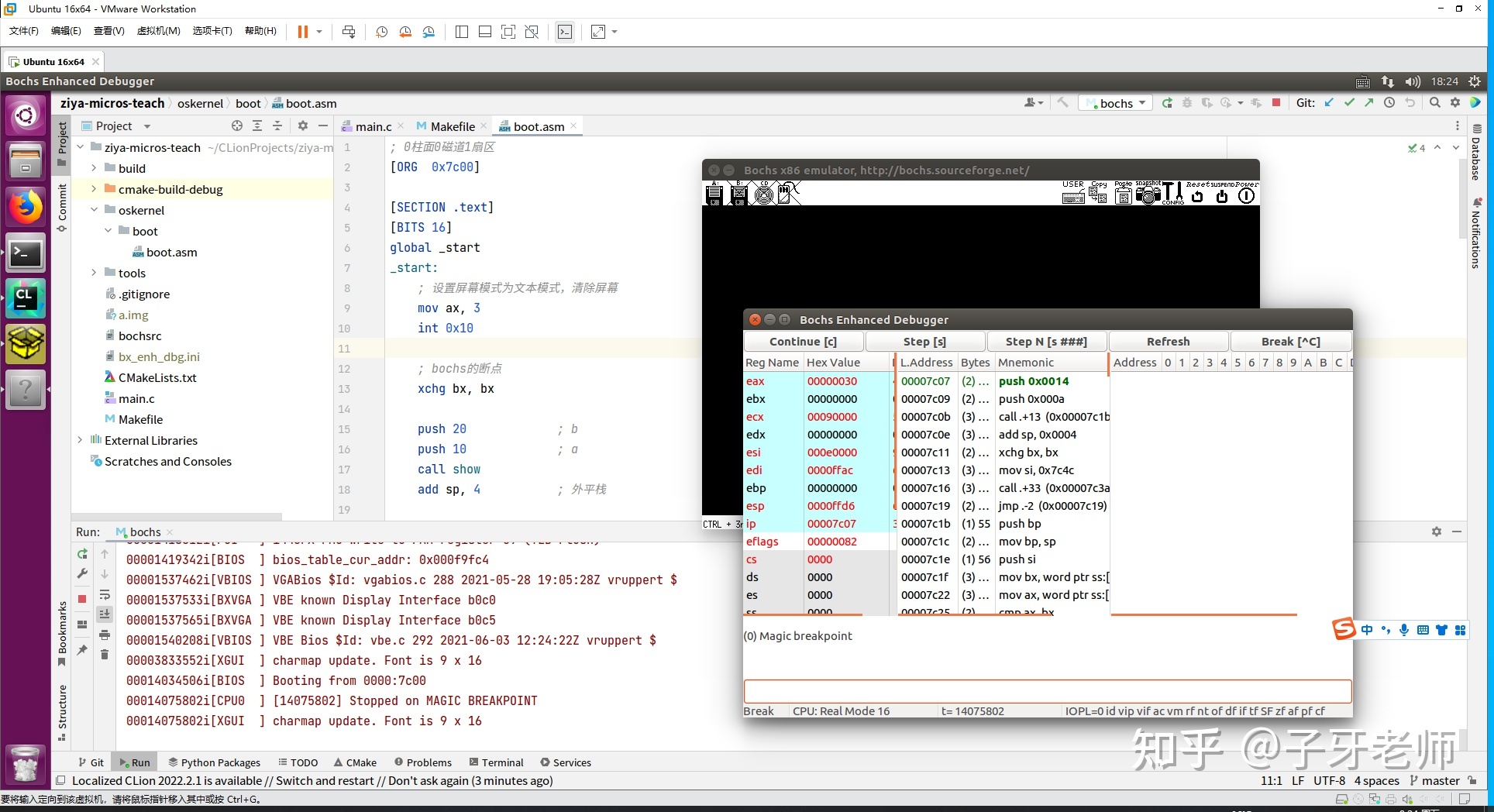This screenshot has height=812, width=1494.
Task: Click the Bochs floppy A: drive icon
Action: [714, 194]
